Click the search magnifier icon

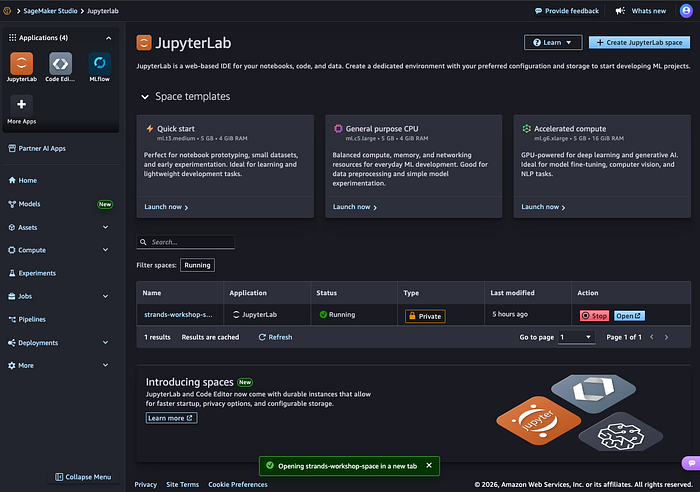[x=143, y=242]
